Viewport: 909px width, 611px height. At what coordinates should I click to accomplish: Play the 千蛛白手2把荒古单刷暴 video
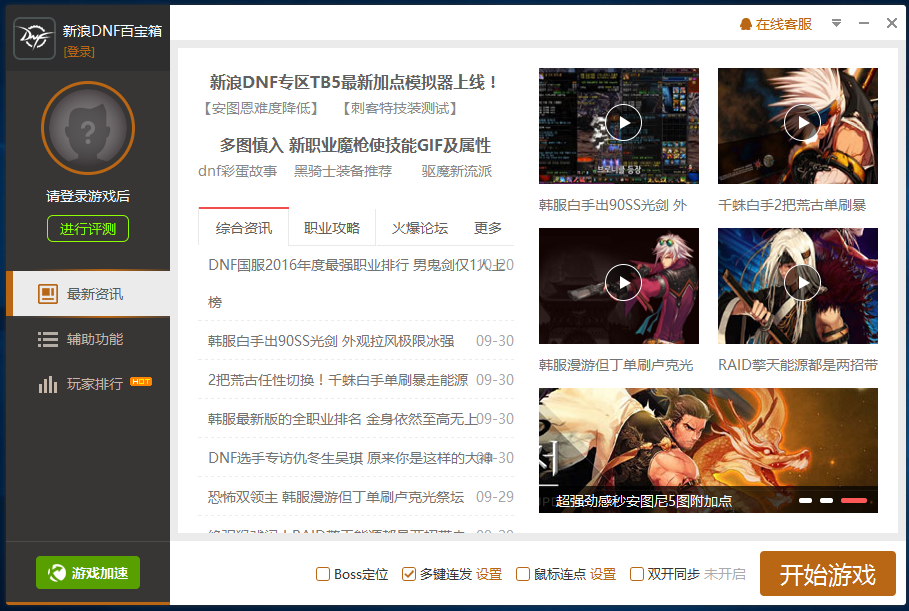tap(802, 122)
